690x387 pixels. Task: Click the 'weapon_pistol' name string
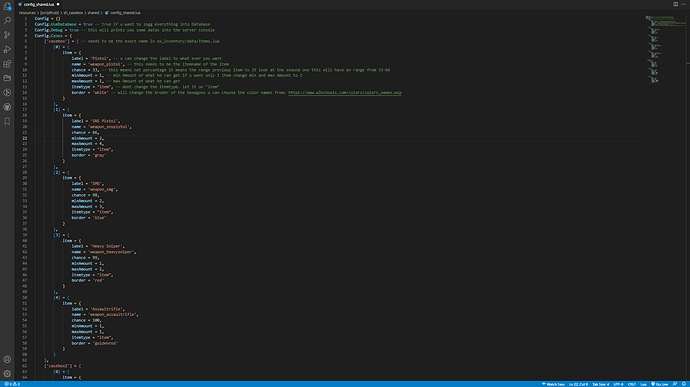click(x=106, y=64)
